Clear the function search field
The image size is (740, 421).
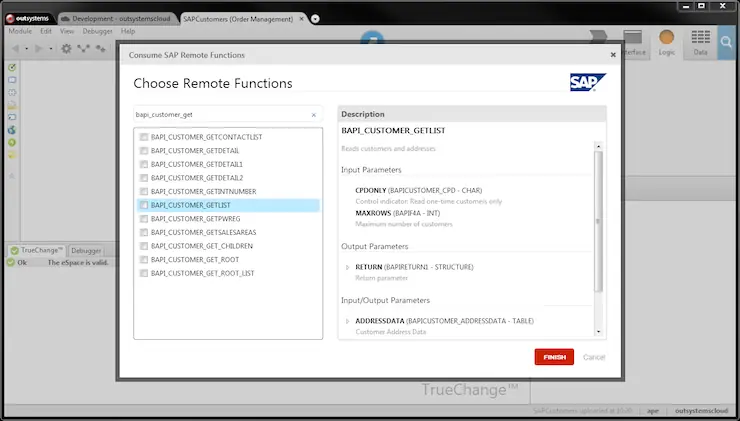(314, 115)
